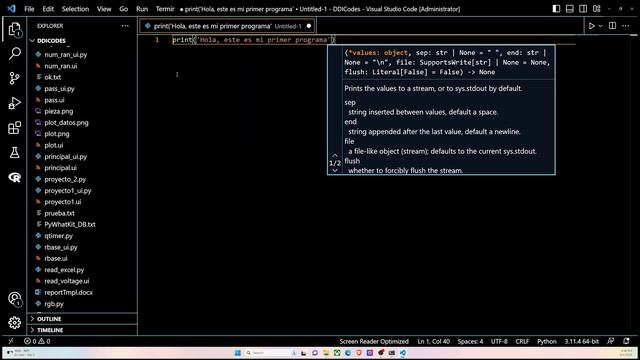Show errors and warnings count in status bar
The image size is (640, 360).
(37, 341)
